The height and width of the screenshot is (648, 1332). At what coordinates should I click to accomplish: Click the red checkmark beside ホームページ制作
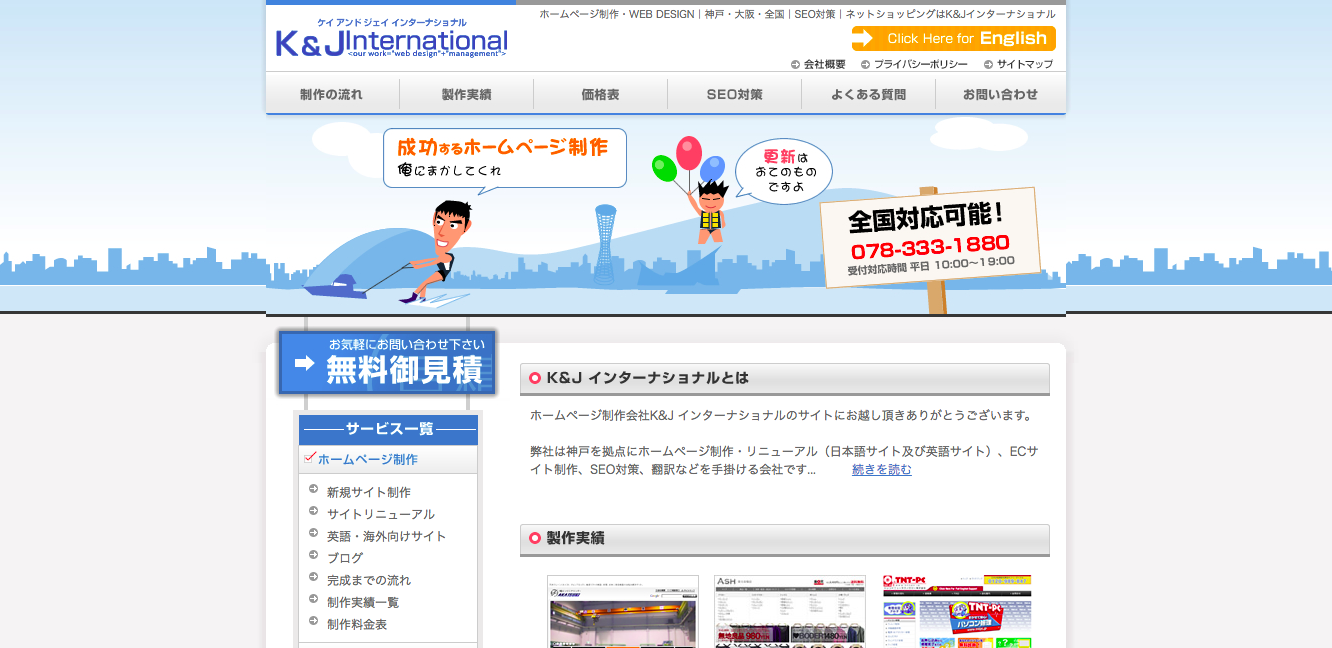(309, 458)
